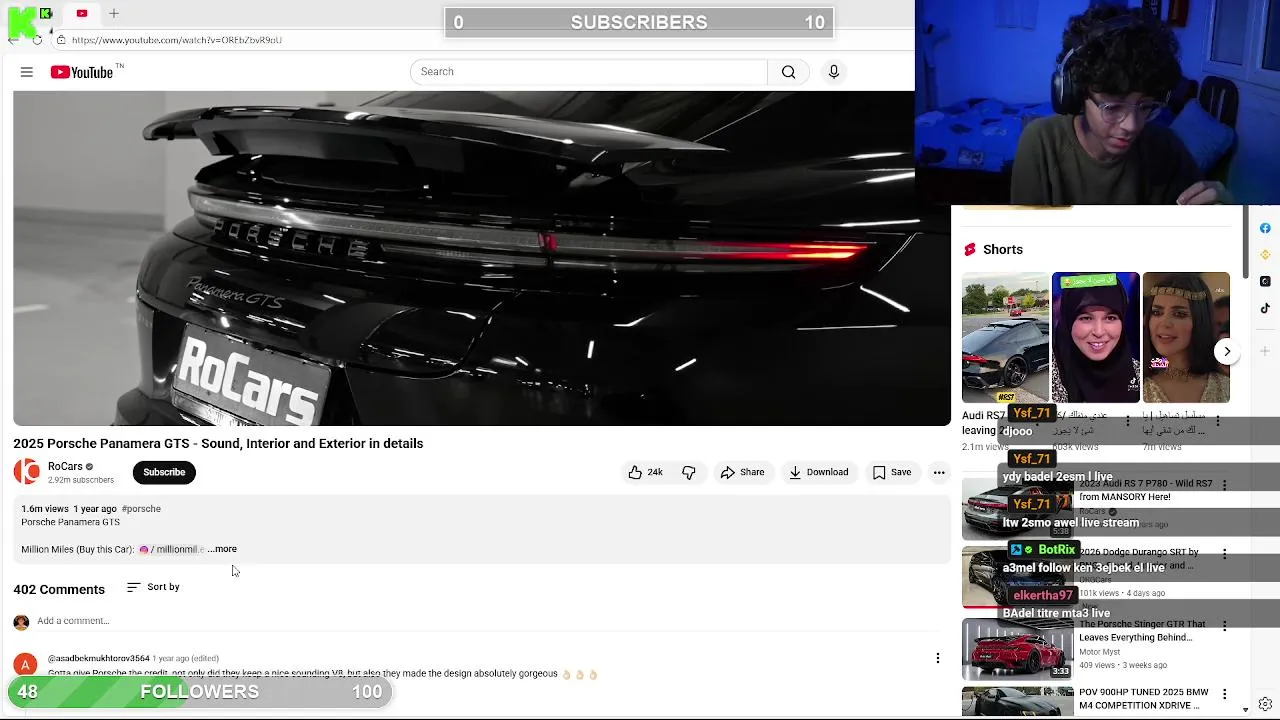The image size is (1280, 720).
Task: Click the YouTube search box
Action: (588, 72)
